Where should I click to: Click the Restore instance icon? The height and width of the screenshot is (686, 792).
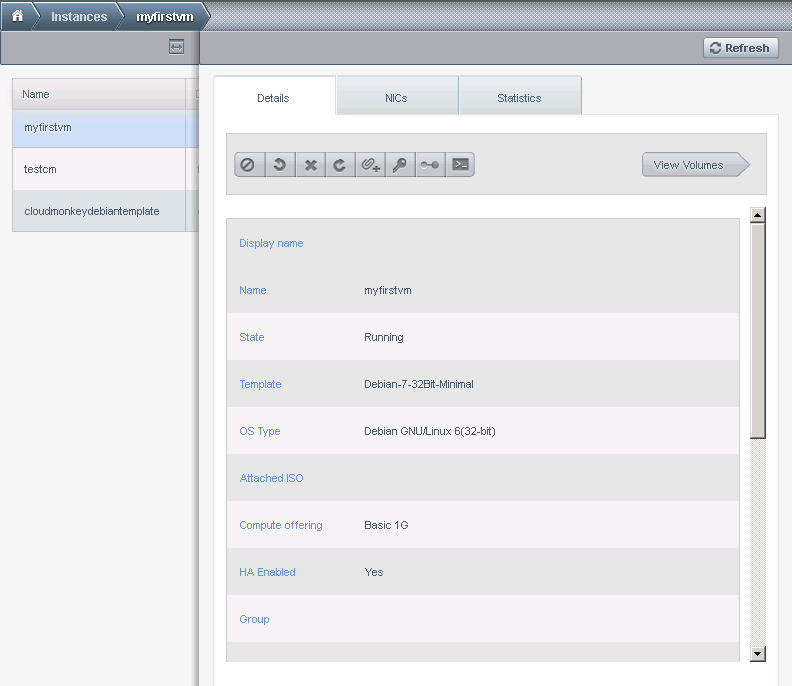point(340,165)
